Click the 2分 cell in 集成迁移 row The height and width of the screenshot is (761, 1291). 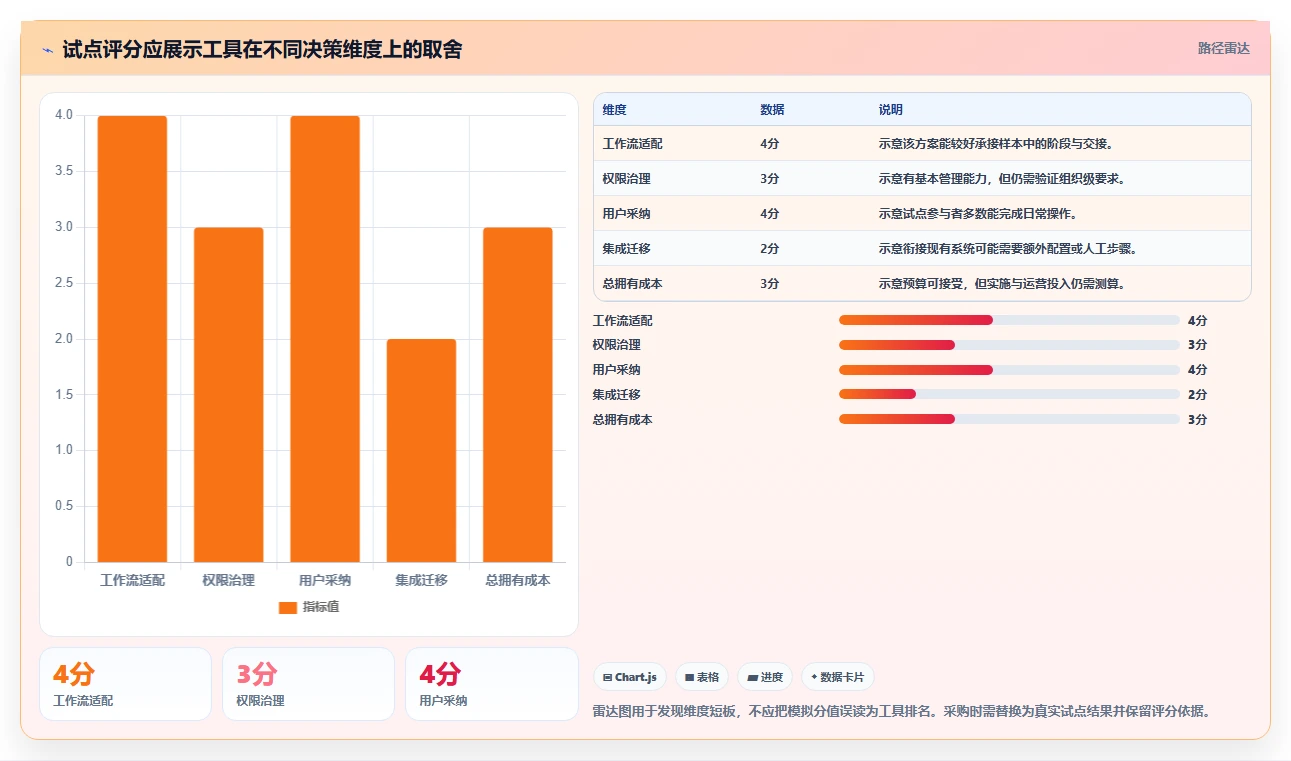click(x=769, y=249)
